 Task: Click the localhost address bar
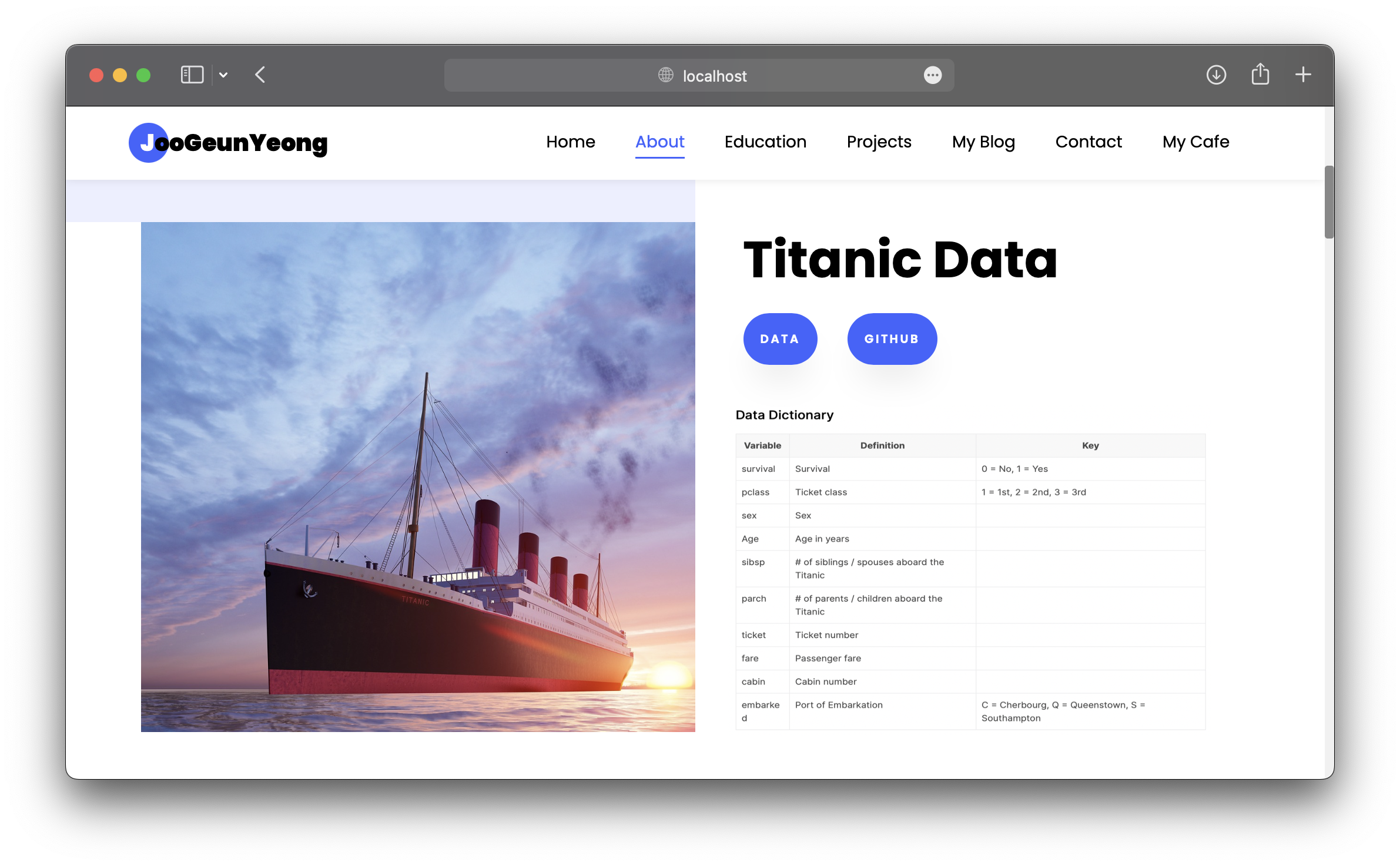(x=699, y=75)
